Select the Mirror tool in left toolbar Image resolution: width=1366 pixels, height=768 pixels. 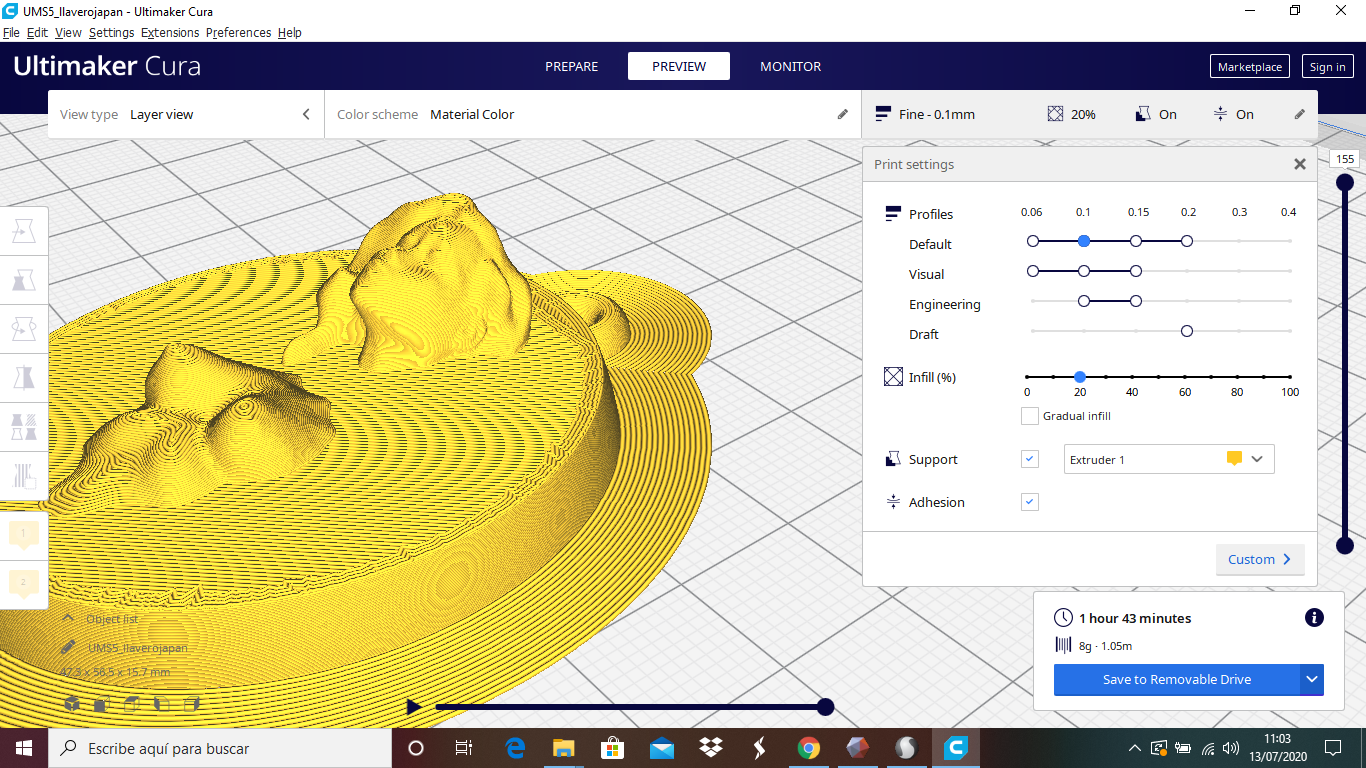(x=24, y=378)
